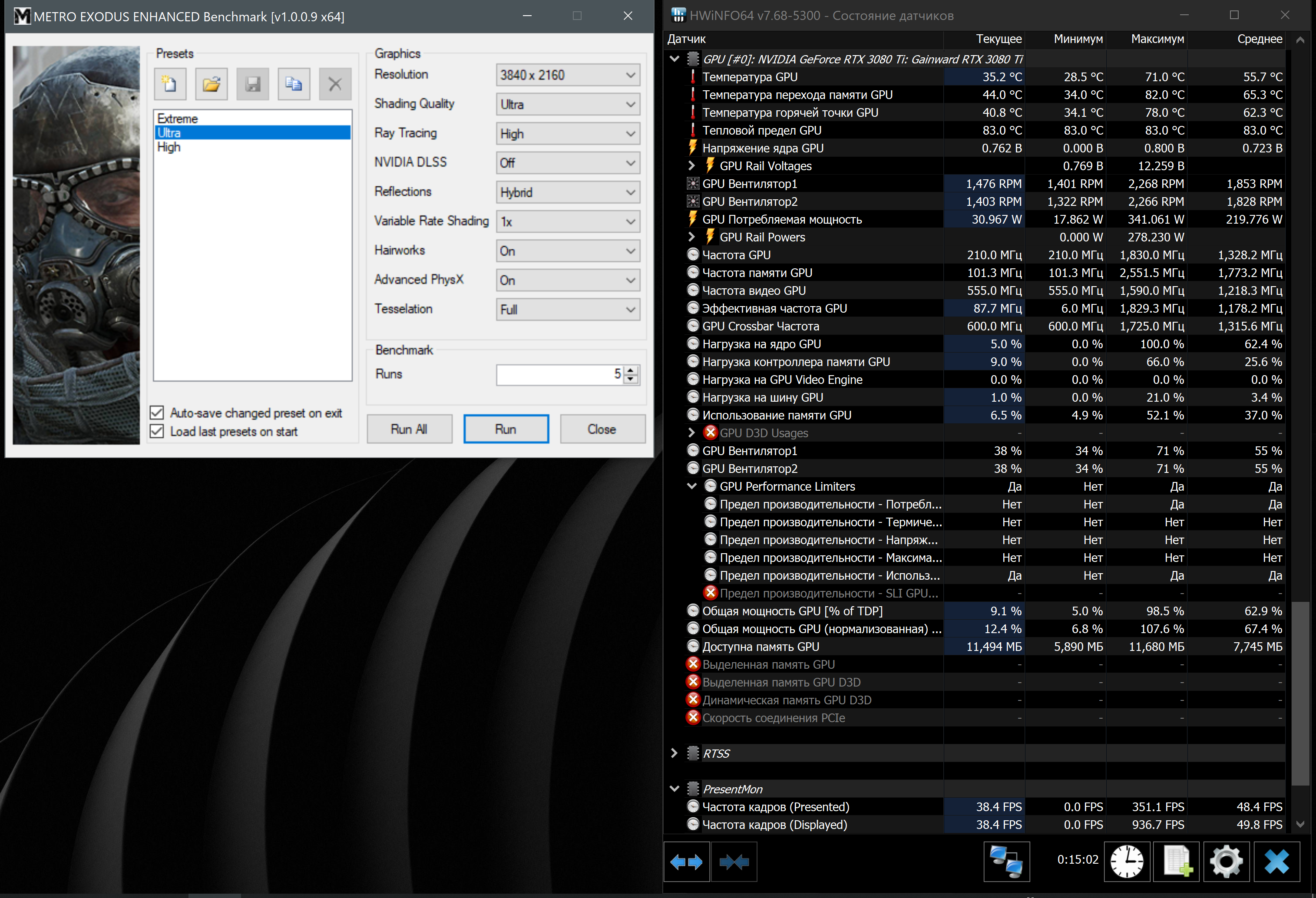Toggle Load last presets on start

point(157,432)
